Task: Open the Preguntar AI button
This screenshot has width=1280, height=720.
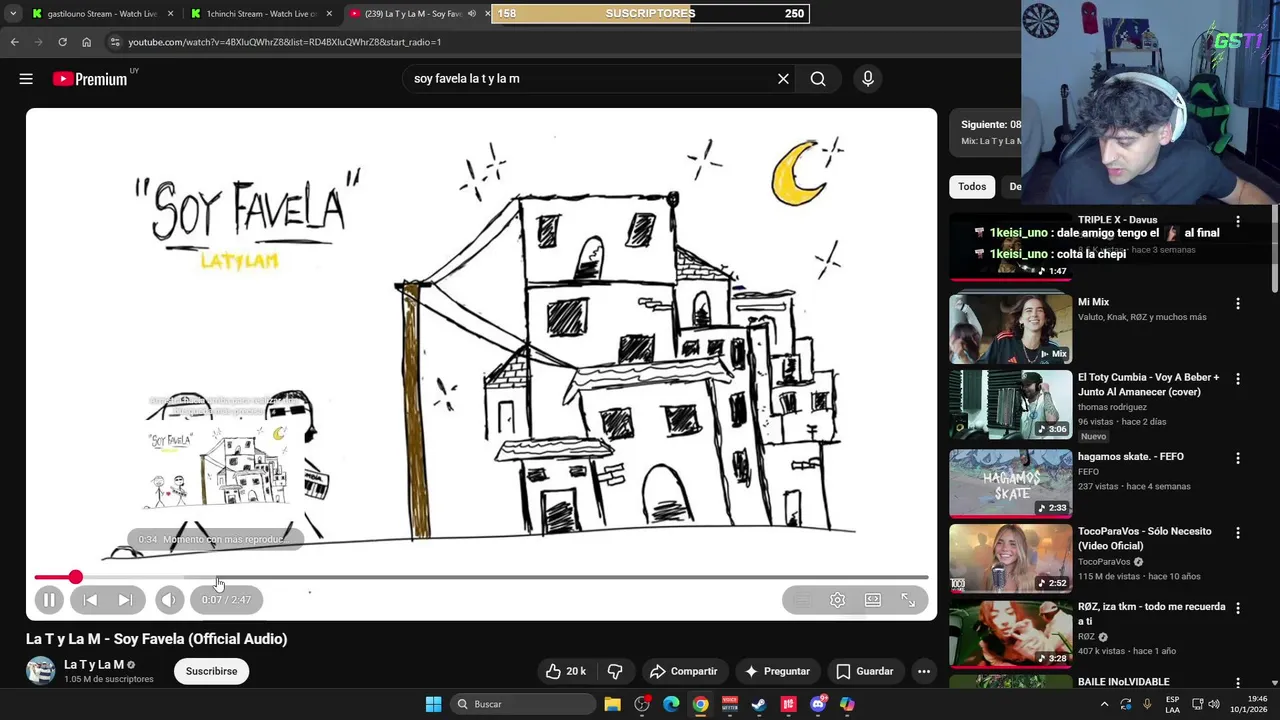Action: 778,671
